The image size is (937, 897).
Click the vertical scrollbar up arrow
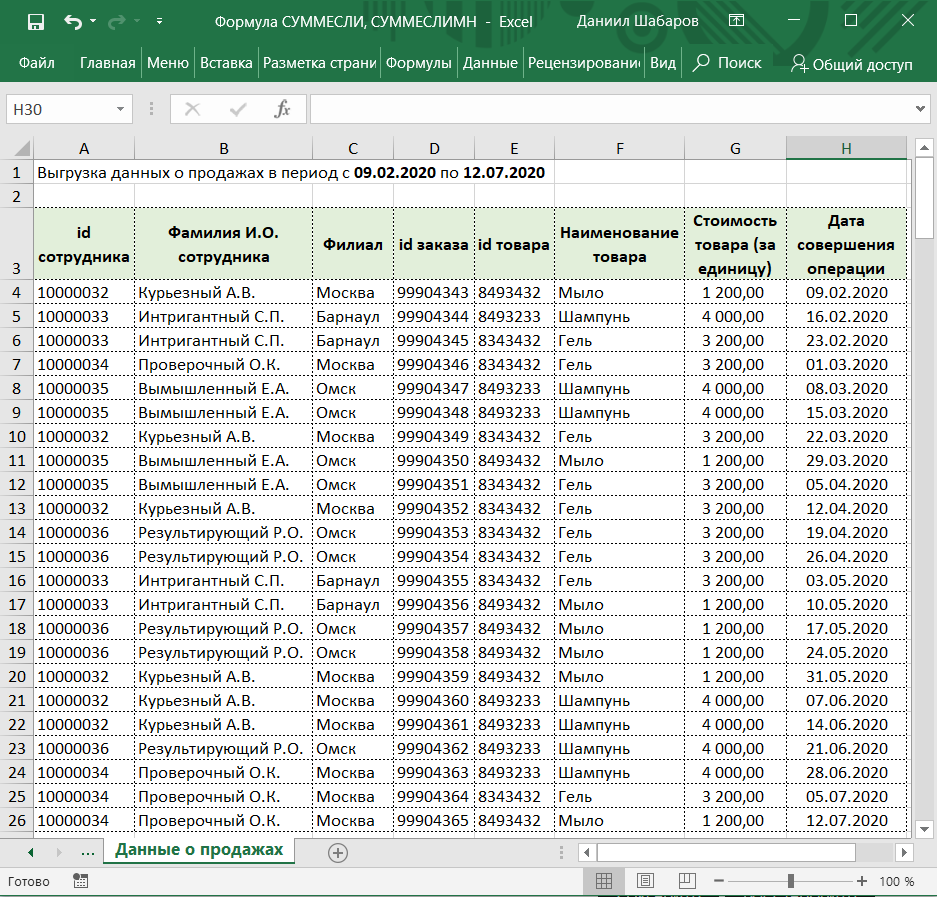click(924, 148)
